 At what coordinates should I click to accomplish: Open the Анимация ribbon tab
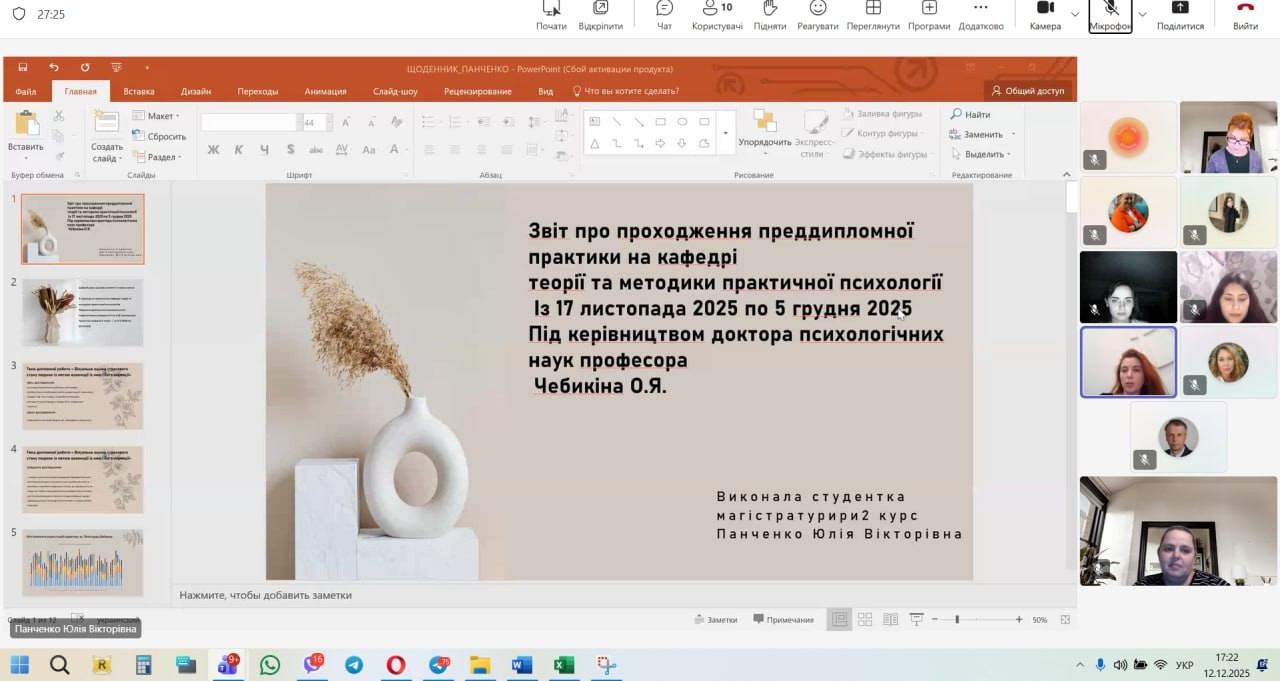click(325, 91)
